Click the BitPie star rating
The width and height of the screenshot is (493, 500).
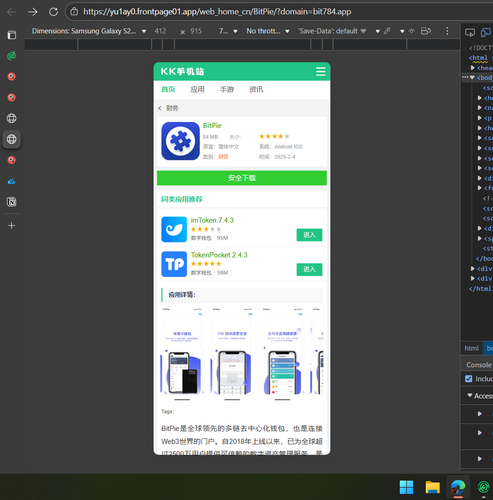(x=274, y=136)
